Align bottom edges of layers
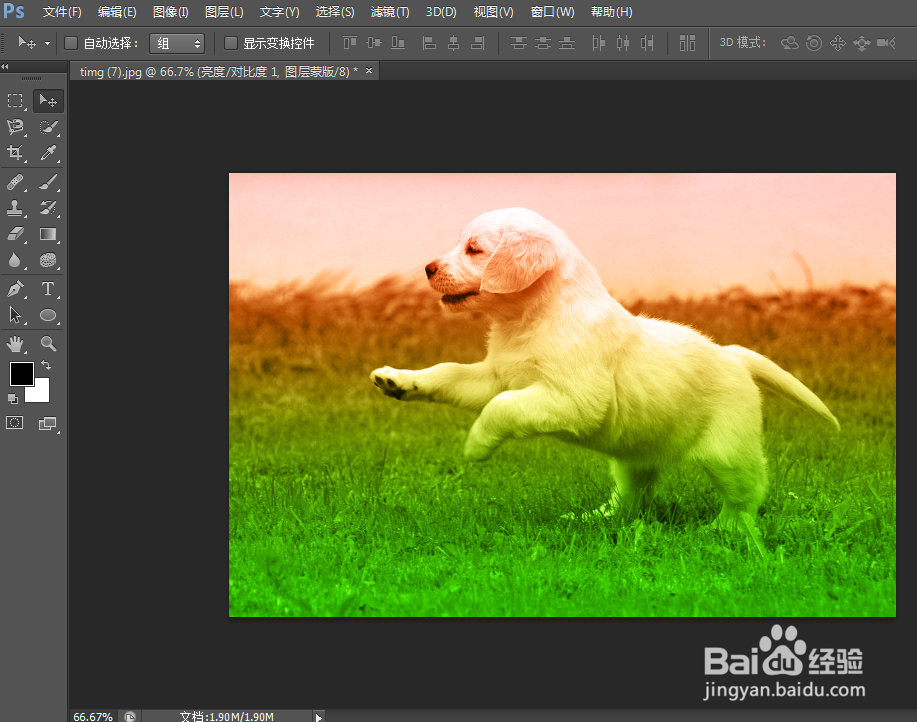The image size is (917, 722). pyautogui.click(x=398, y=43)
